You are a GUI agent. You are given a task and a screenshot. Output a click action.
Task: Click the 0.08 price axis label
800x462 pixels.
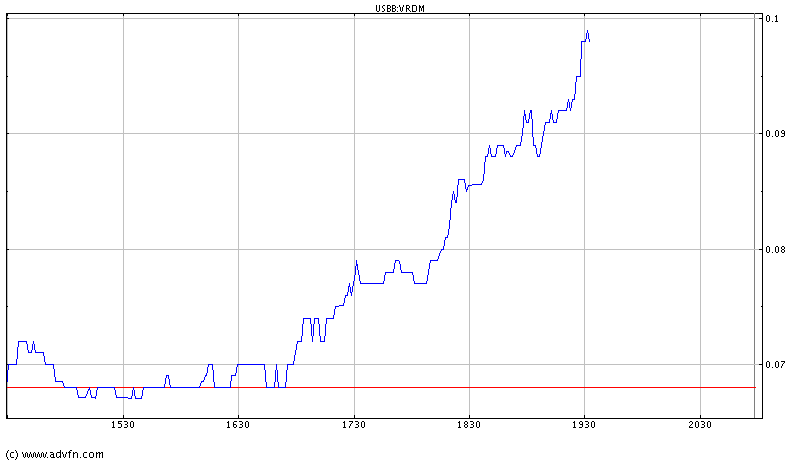(775, 249)
